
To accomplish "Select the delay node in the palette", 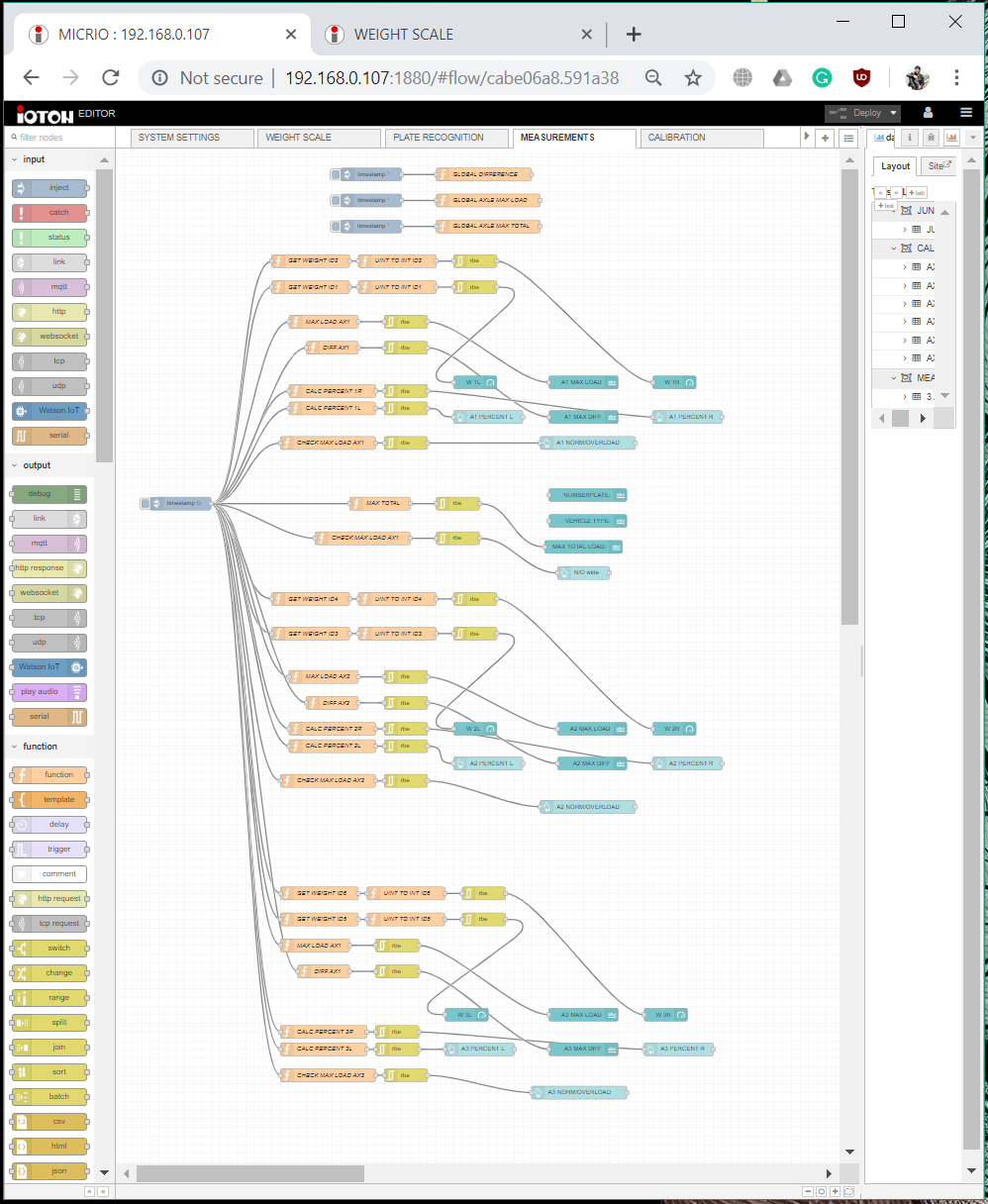I will pos(49,825).
